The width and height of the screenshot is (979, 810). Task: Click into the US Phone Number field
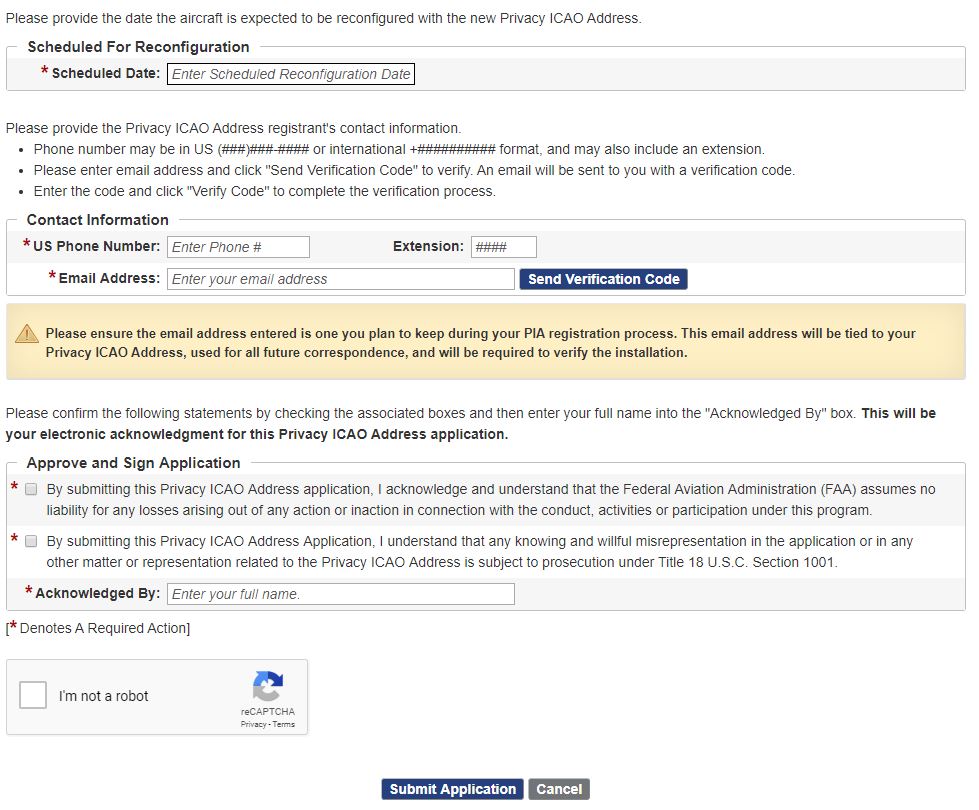[238, 247]
